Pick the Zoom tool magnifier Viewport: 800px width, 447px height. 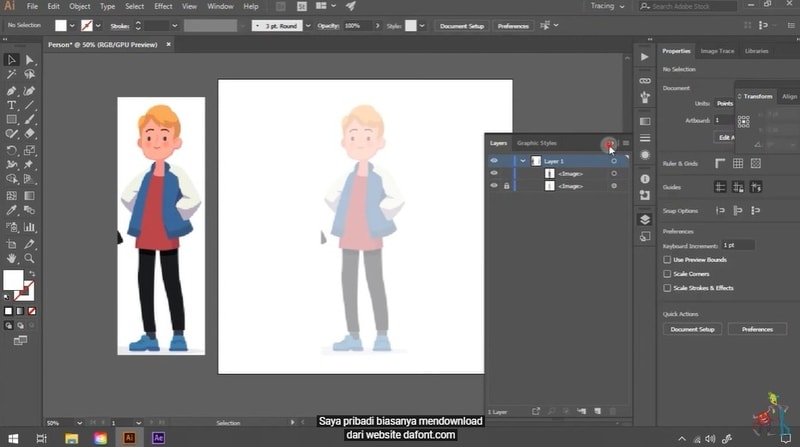point(29,258)
